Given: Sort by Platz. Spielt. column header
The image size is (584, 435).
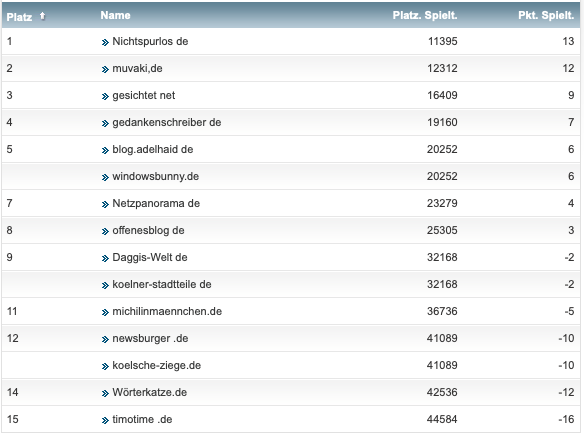Looking at the screenshot, I should pyautogui.click(x=425, y=15).
